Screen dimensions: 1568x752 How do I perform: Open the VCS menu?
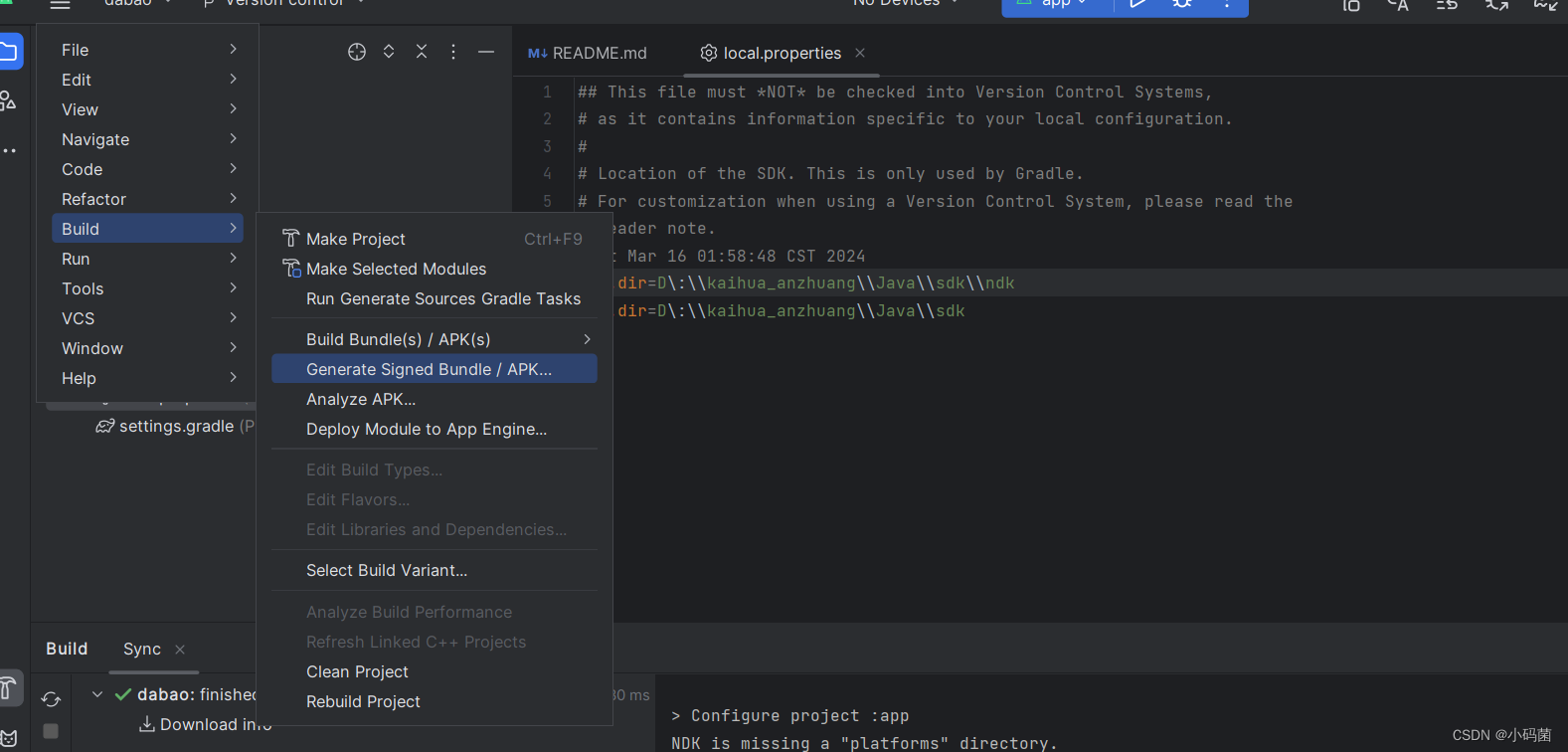point(147,318)
